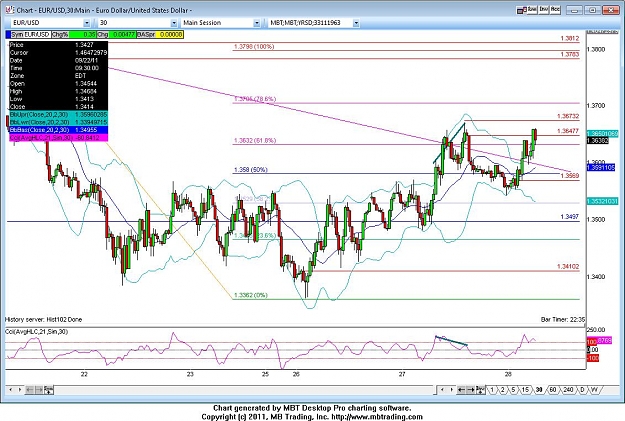The width and height of the screenshot is (625, 421).
Task: Click the small right triangle beside the interval tabs
Action: pyautogui.click(x=452, y=390)
